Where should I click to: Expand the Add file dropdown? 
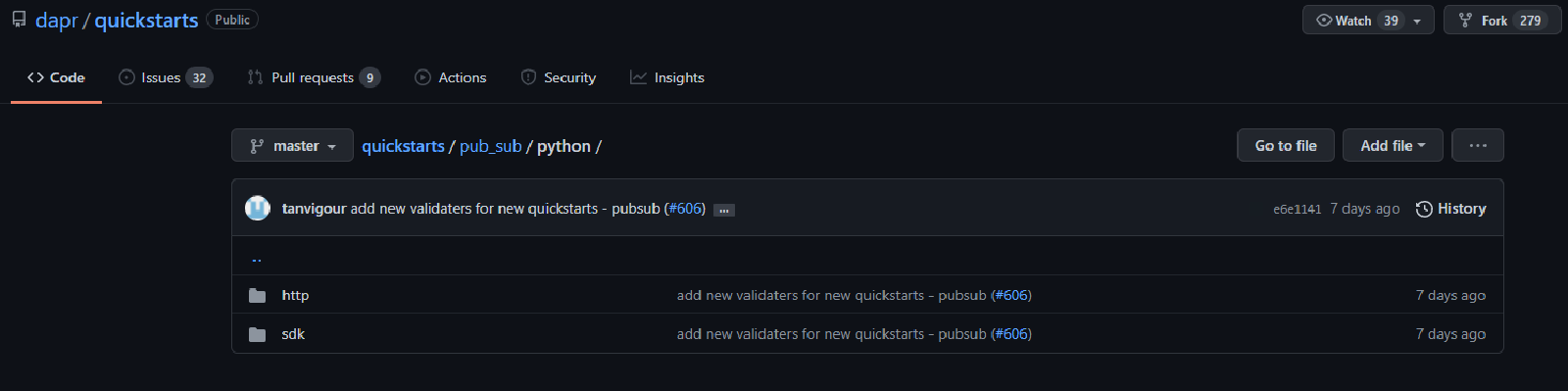1393,145
